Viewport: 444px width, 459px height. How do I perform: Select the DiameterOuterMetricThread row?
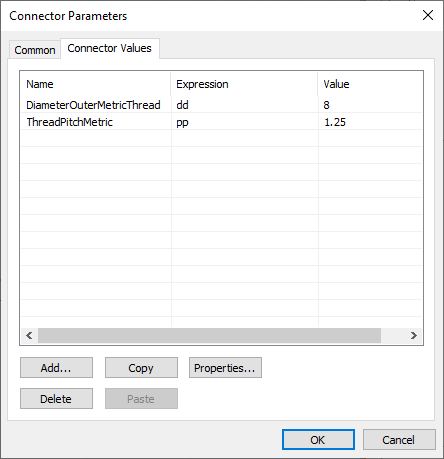point(221,105)
